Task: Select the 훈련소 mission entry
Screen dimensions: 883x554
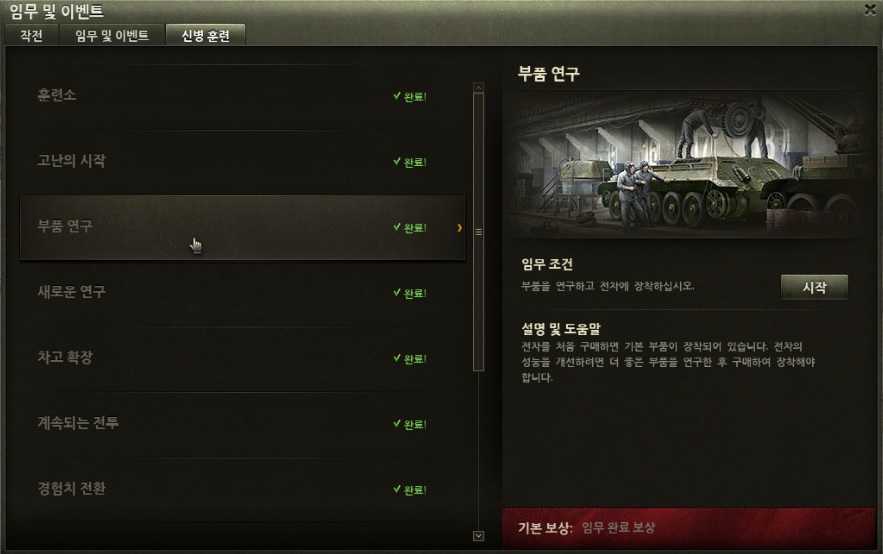Action: [x=242, y=96]
